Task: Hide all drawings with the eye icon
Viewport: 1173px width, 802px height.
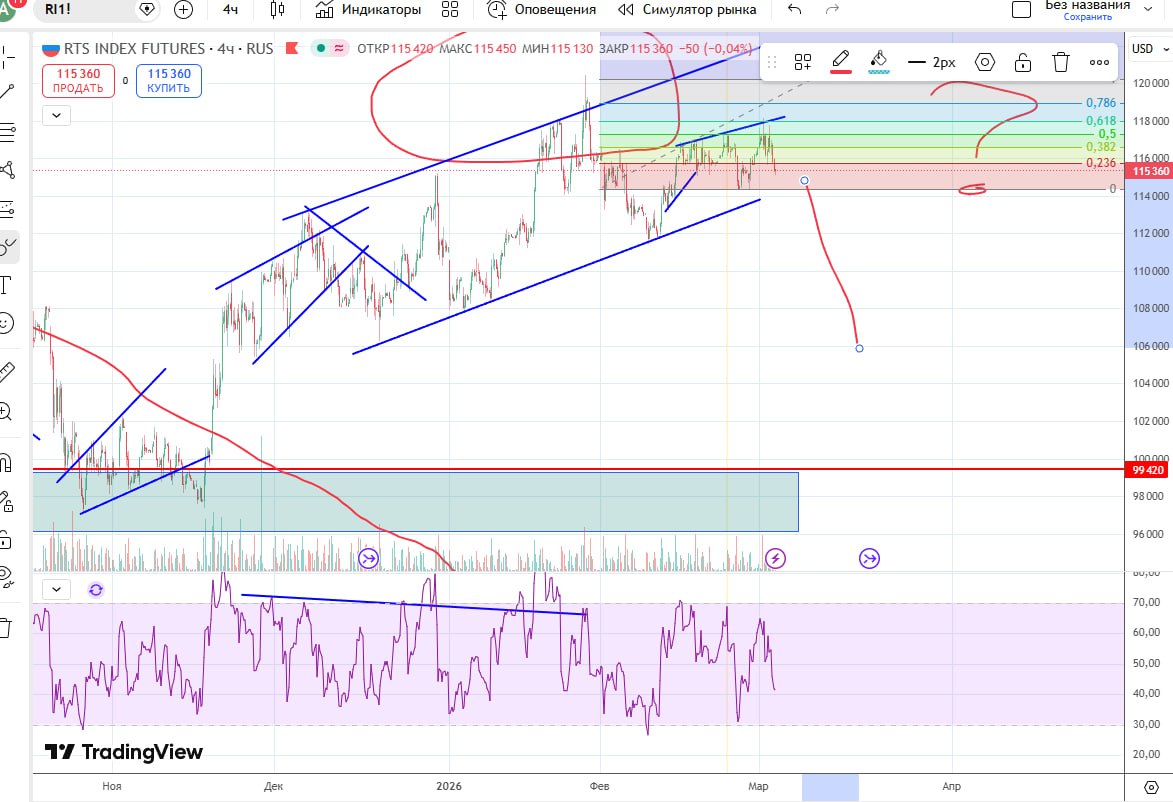Action: tap(7, 576)
